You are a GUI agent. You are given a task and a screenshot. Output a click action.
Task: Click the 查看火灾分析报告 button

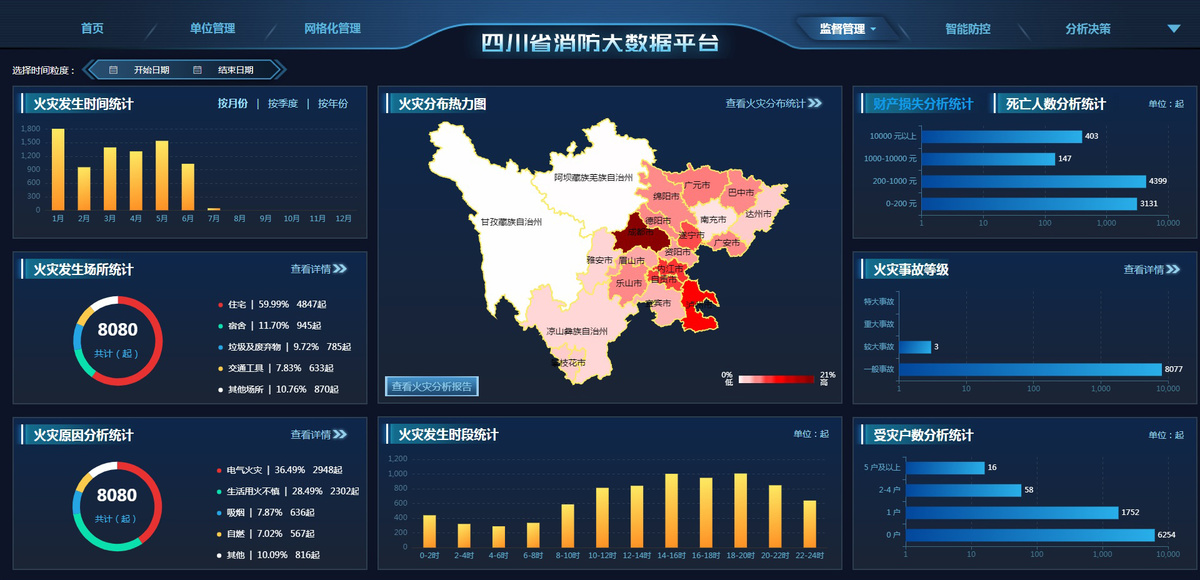[432, 387]
